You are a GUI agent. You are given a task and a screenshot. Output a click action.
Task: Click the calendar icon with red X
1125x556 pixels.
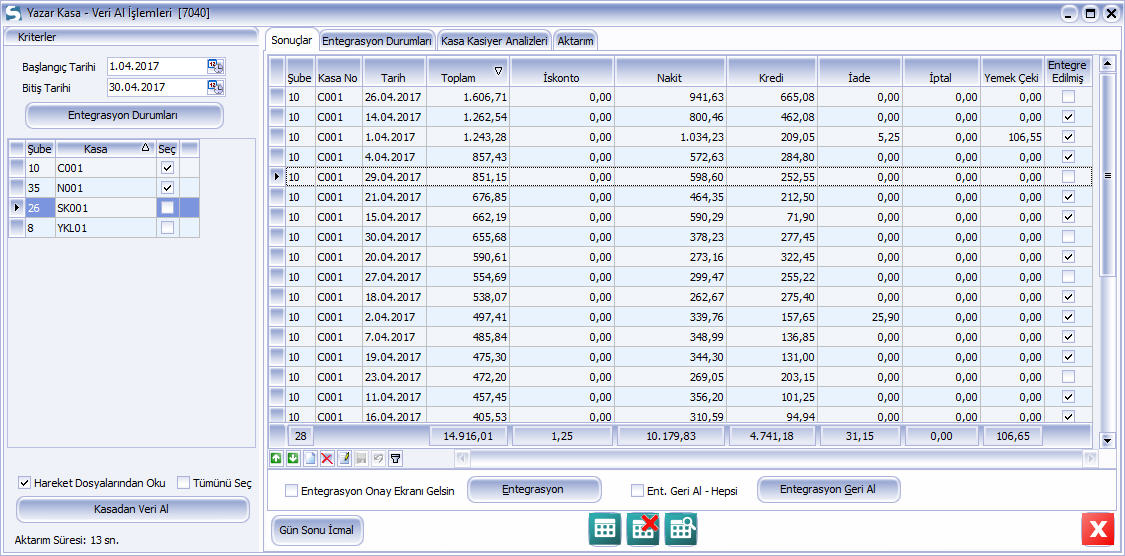[x=643, y=529]
